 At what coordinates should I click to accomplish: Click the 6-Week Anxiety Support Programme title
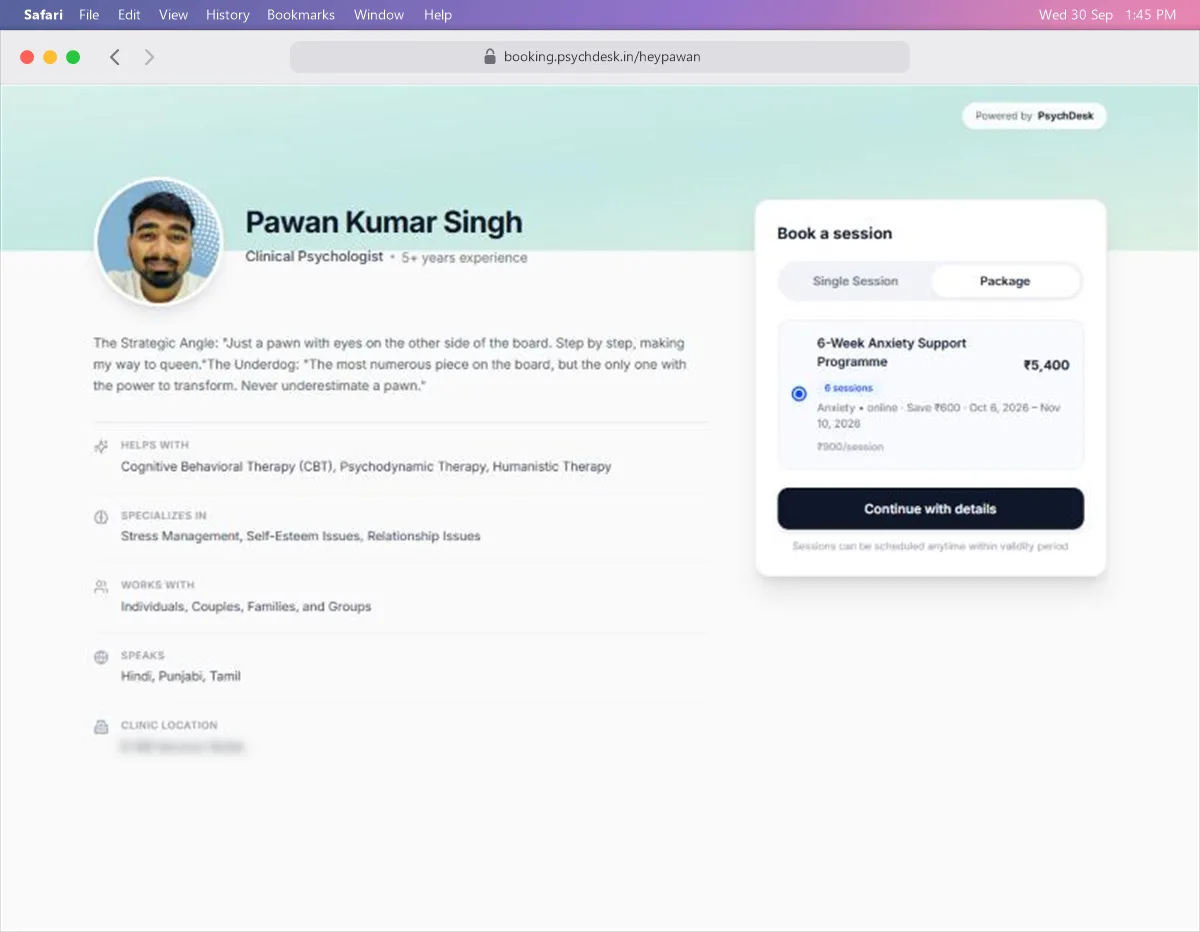coord(892,352)
